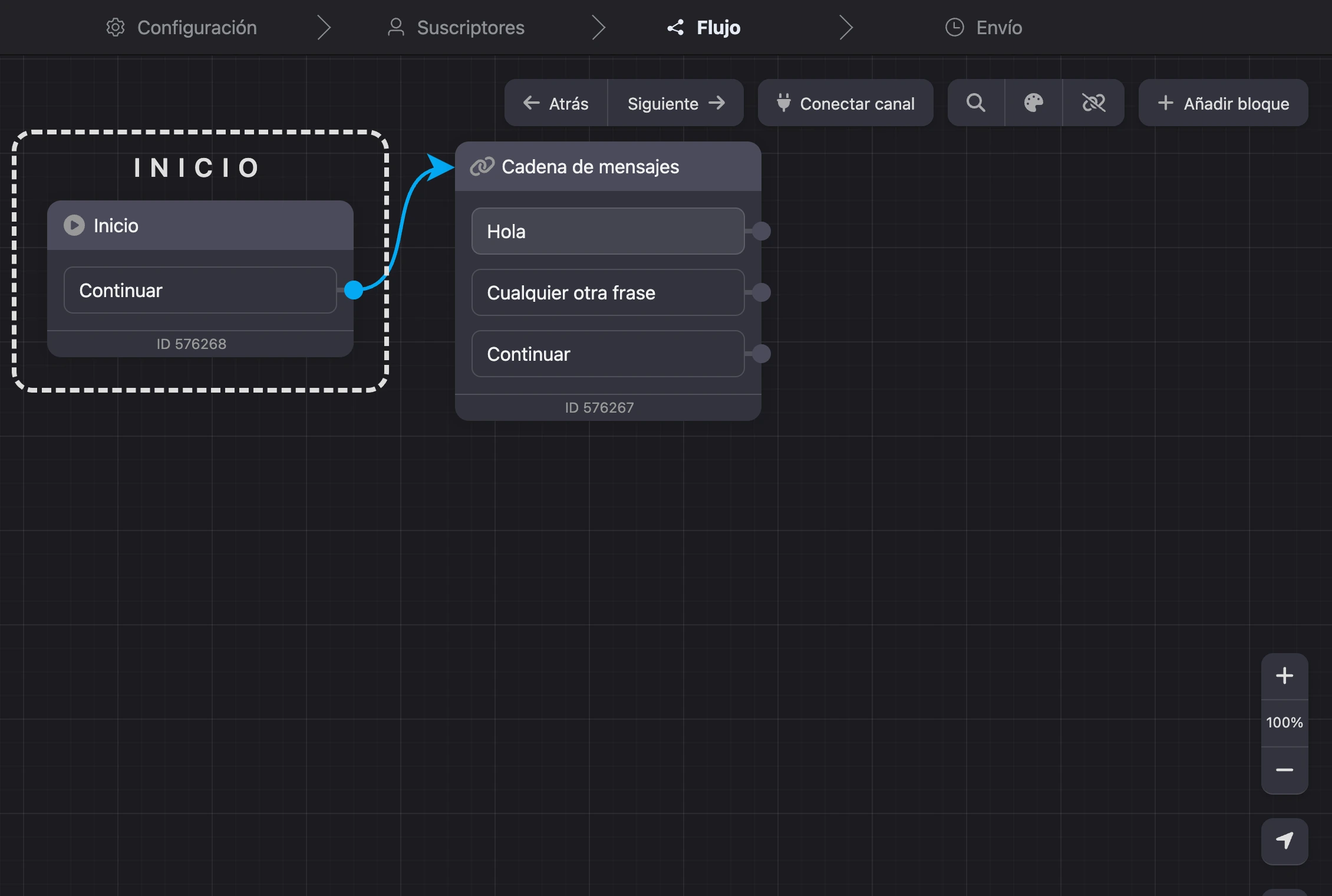Zoom in with the plus button
The height and width of the screenshot is (896, 1332).
[1284, 676]
